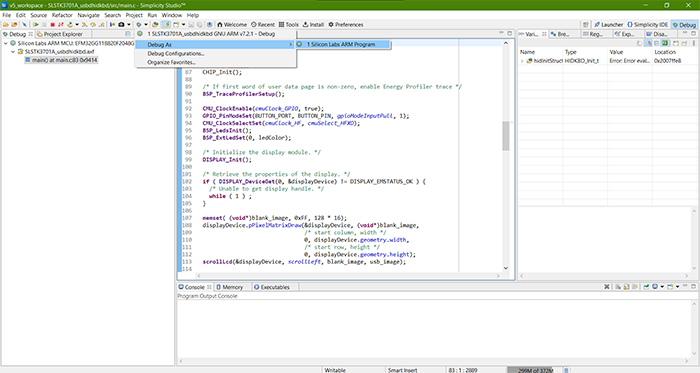
Task: Open the Refactor menu
Action: [62, 15]
